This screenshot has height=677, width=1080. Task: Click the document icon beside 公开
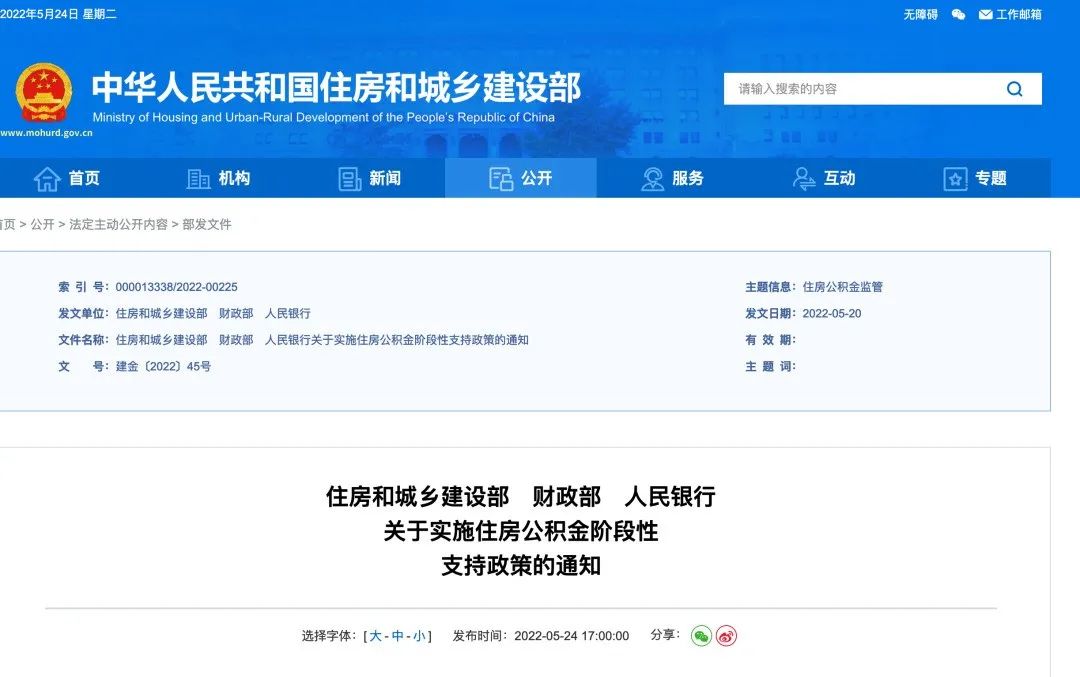pos(501,178)
